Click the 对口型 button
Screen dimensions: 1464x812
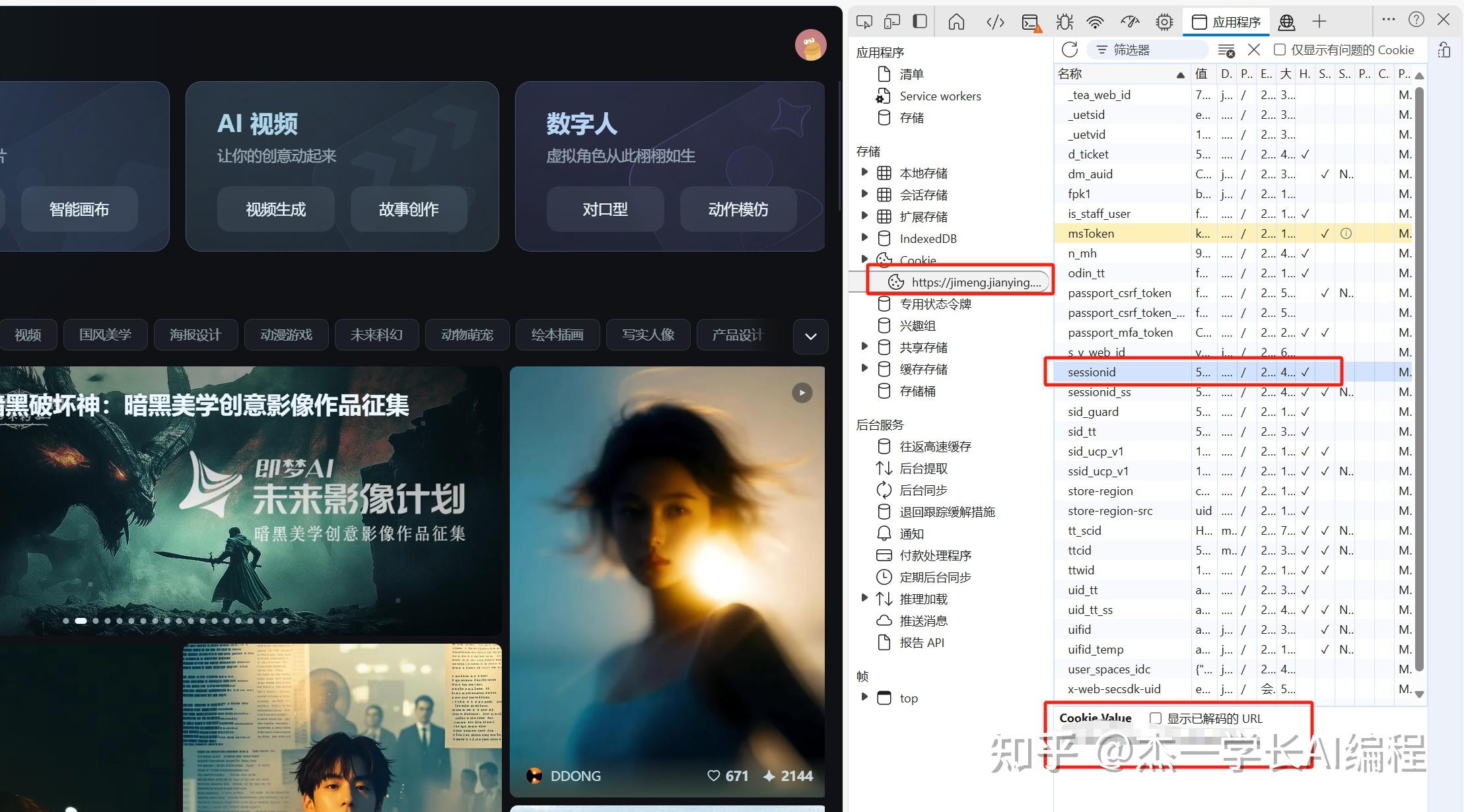(605, 209)
